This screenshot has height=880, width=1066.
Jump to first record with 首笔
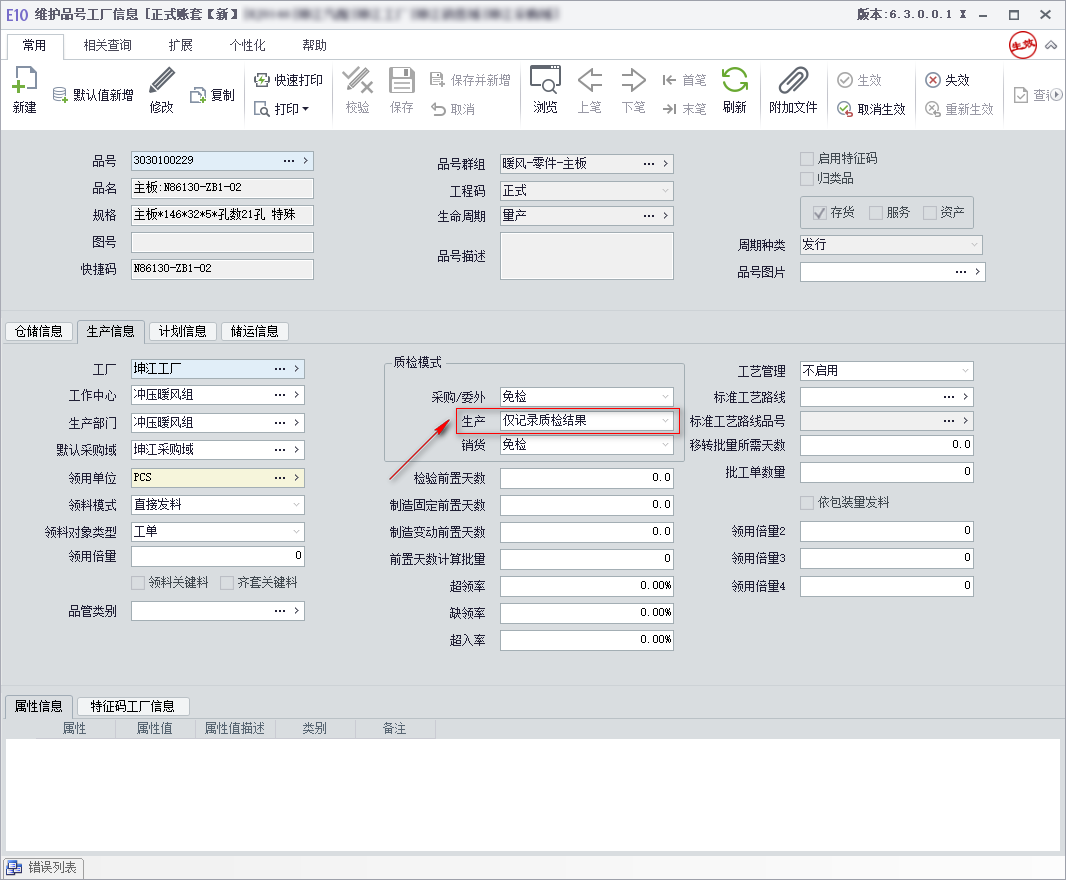[x=684, y=80]
